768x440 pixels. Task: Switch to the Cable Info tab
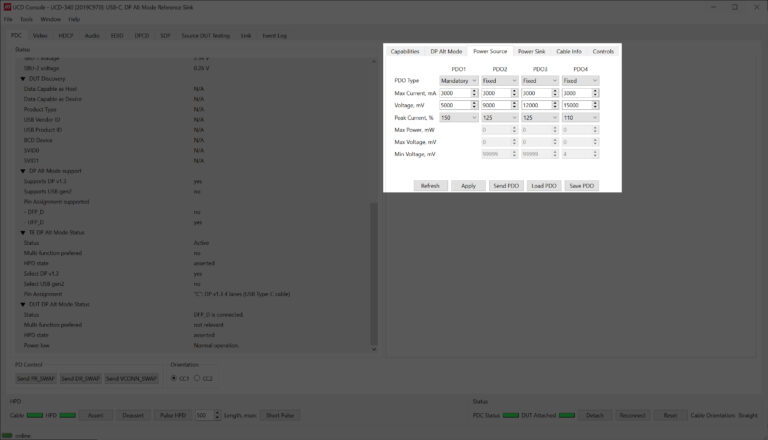pos(569,51)
